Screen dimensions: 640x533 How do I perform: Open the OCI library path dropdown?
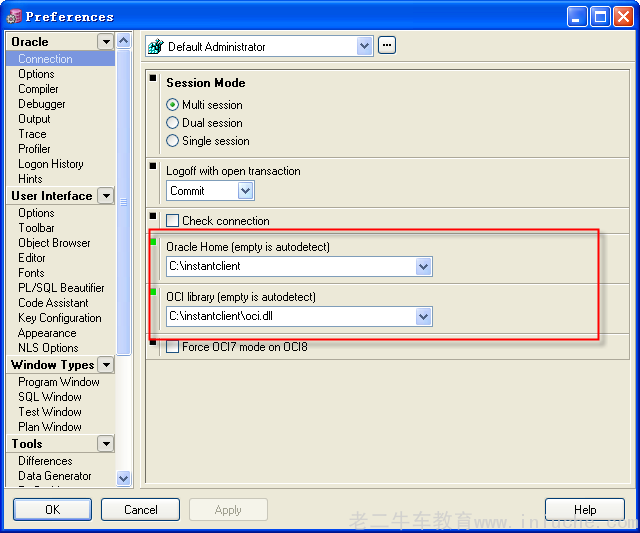[424, 317]
